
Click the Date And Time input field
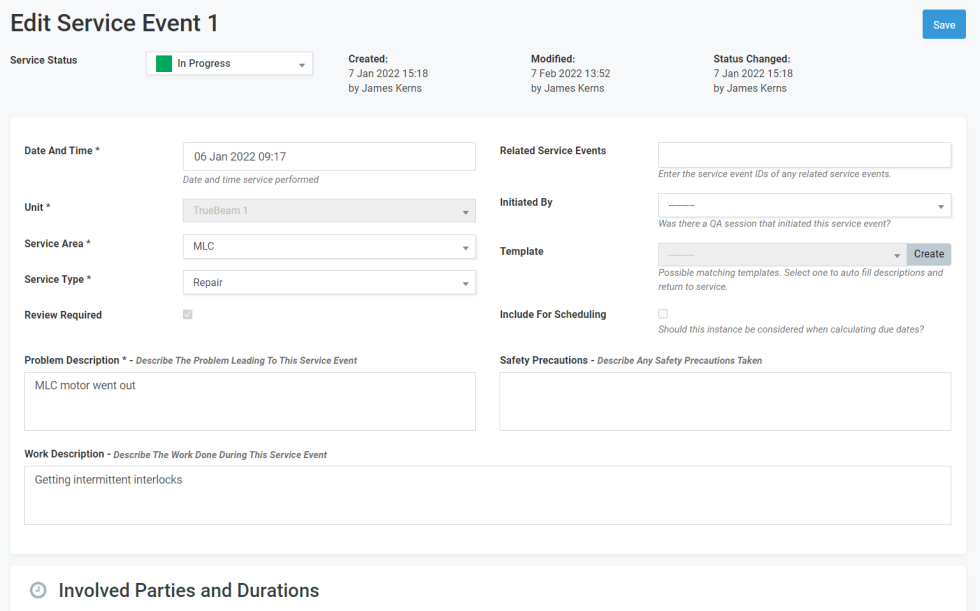pos(329,156)
